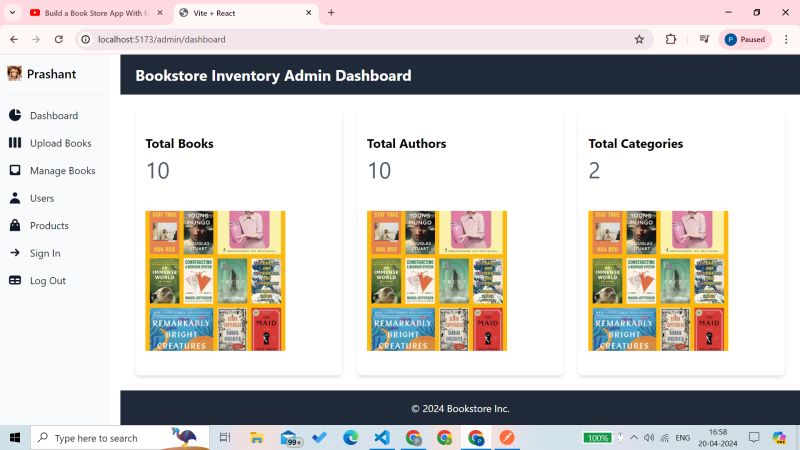Open a new browser tab
Image resolution: width=800 pixels, height=450 pixels.
click(x=331, y=13)
